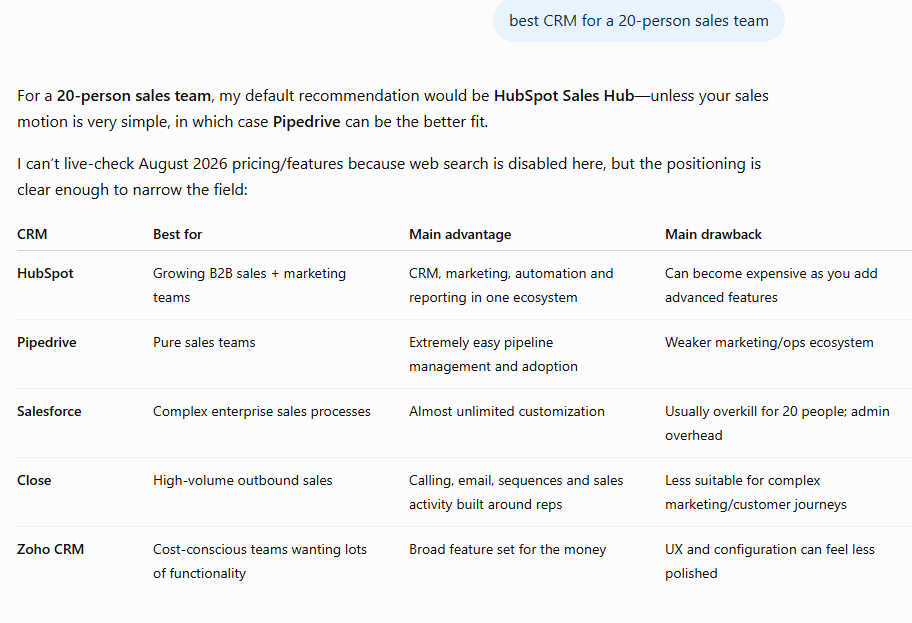The width and height of the screenshot is (912, 623).
Task: Click the Broad feature set for the money cell
Action: click(507, 549)
